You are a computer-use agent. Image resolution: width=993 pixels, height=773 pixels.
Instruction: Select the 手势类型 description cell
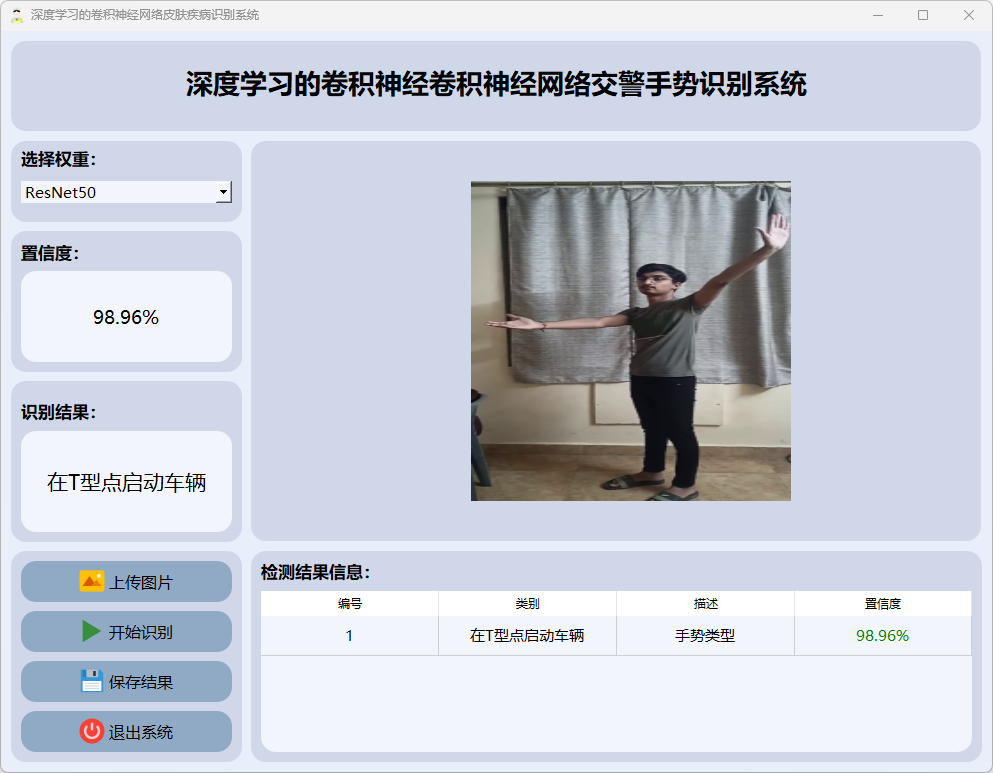pyautogui.click(x=705, y=636)
